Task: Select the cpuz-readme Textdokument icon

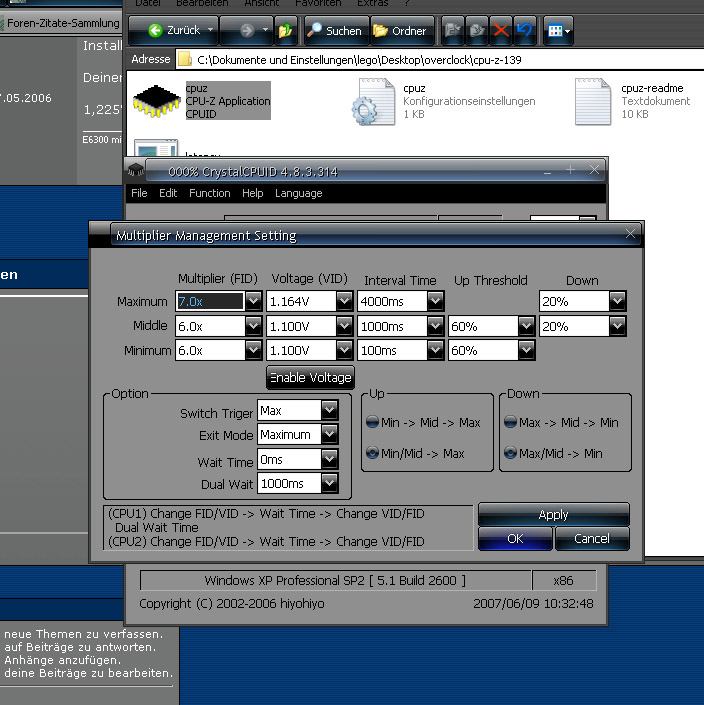Action: pyautogui.click(x=593, y=102)
